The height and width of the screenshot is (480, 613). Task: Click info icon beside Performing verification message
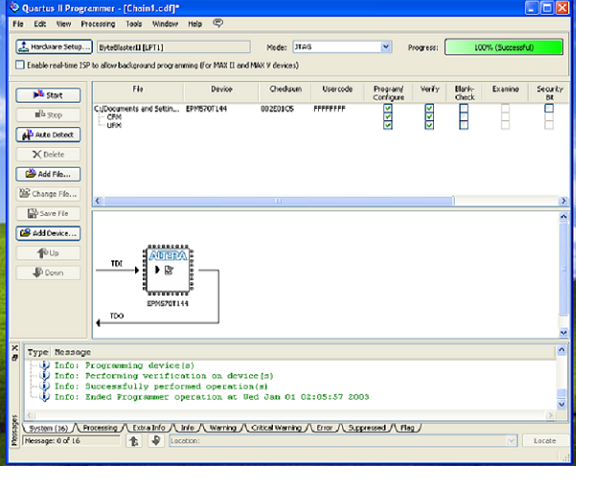pos(45,376)
